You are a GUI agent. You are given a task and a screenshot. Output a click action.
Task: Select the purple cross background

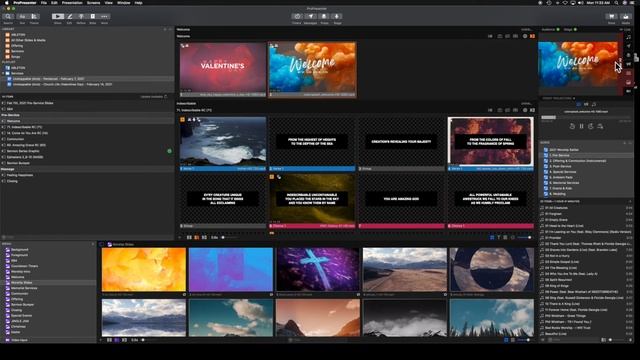[x=318, y=270]
